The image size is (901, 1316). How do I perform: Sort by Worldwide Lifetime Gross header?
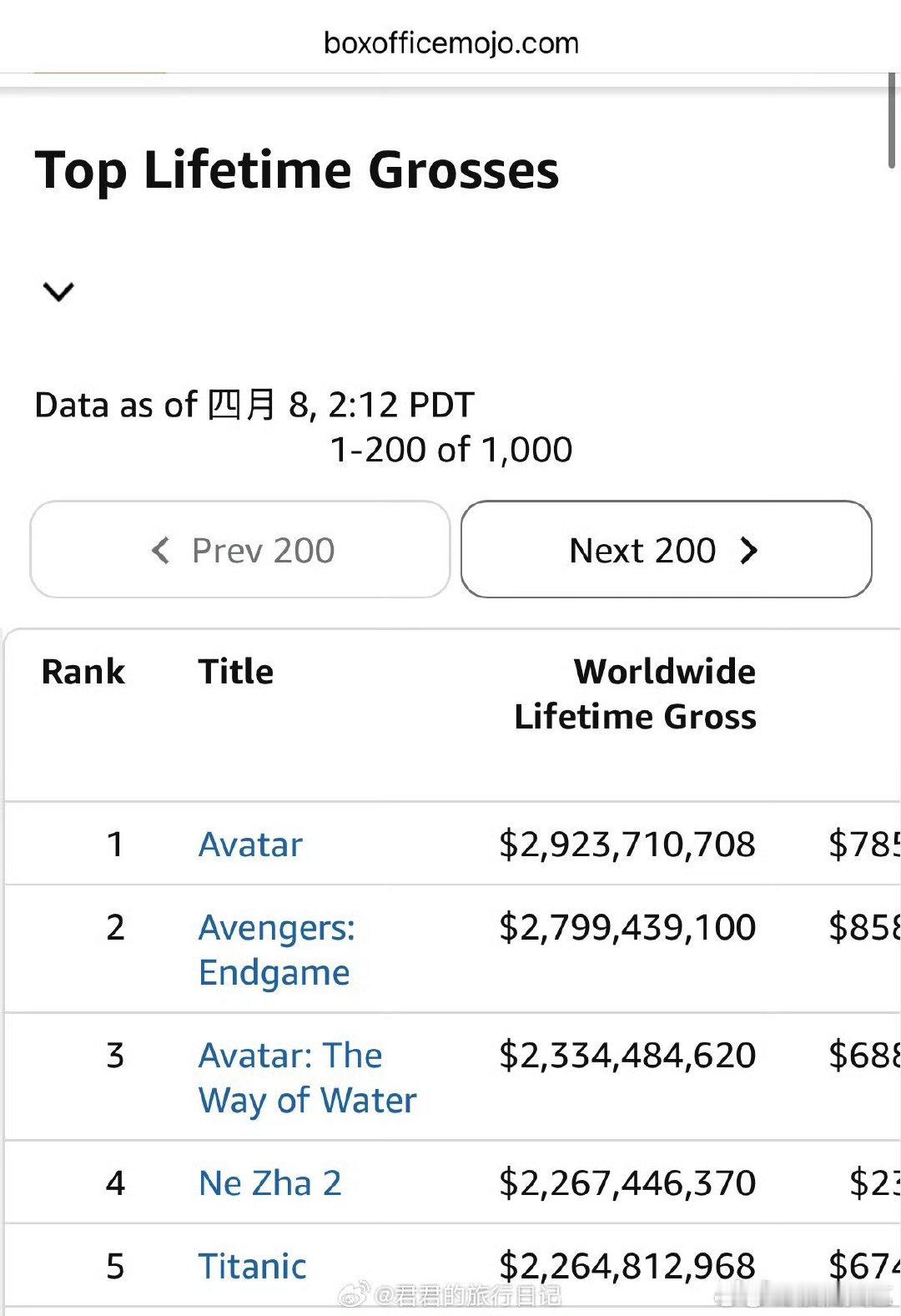coord(636,694)
